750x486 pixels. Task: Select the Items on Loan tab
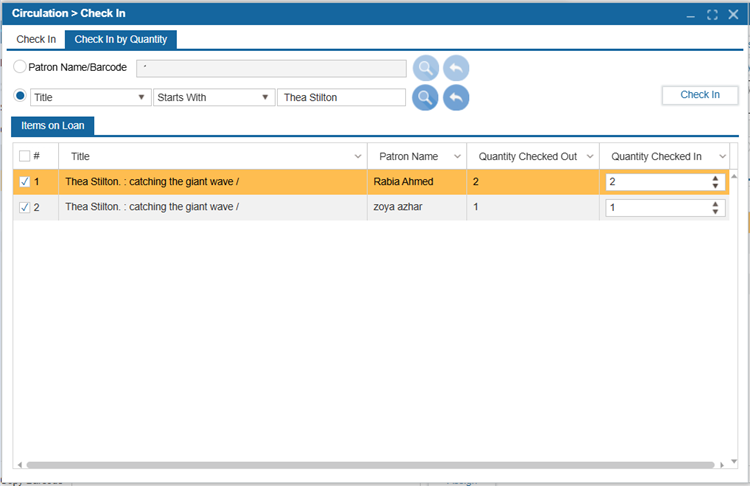click(x=52, y=126)
